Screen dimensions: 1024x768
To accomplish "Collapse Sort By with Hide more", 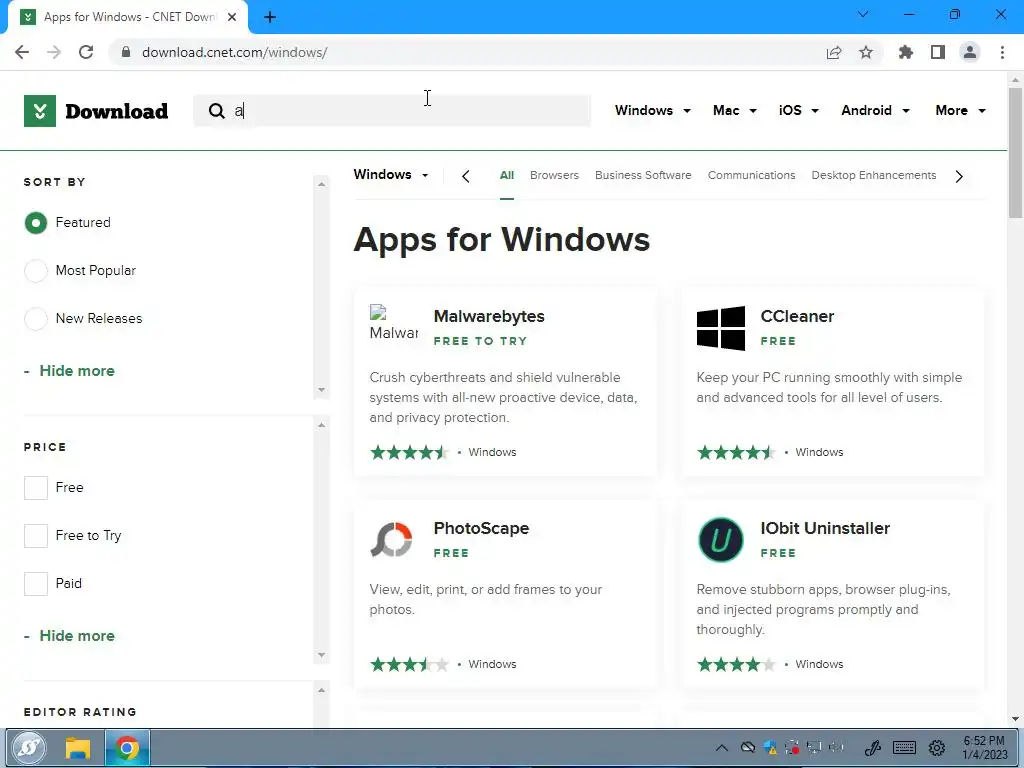I will tap(76, 371).
